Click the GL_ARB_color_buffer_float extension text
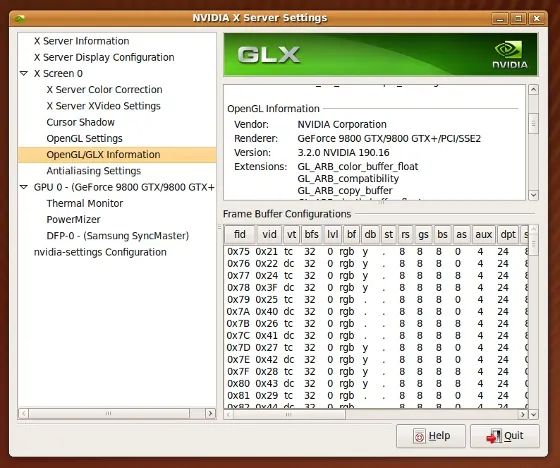 coord(358,166)
